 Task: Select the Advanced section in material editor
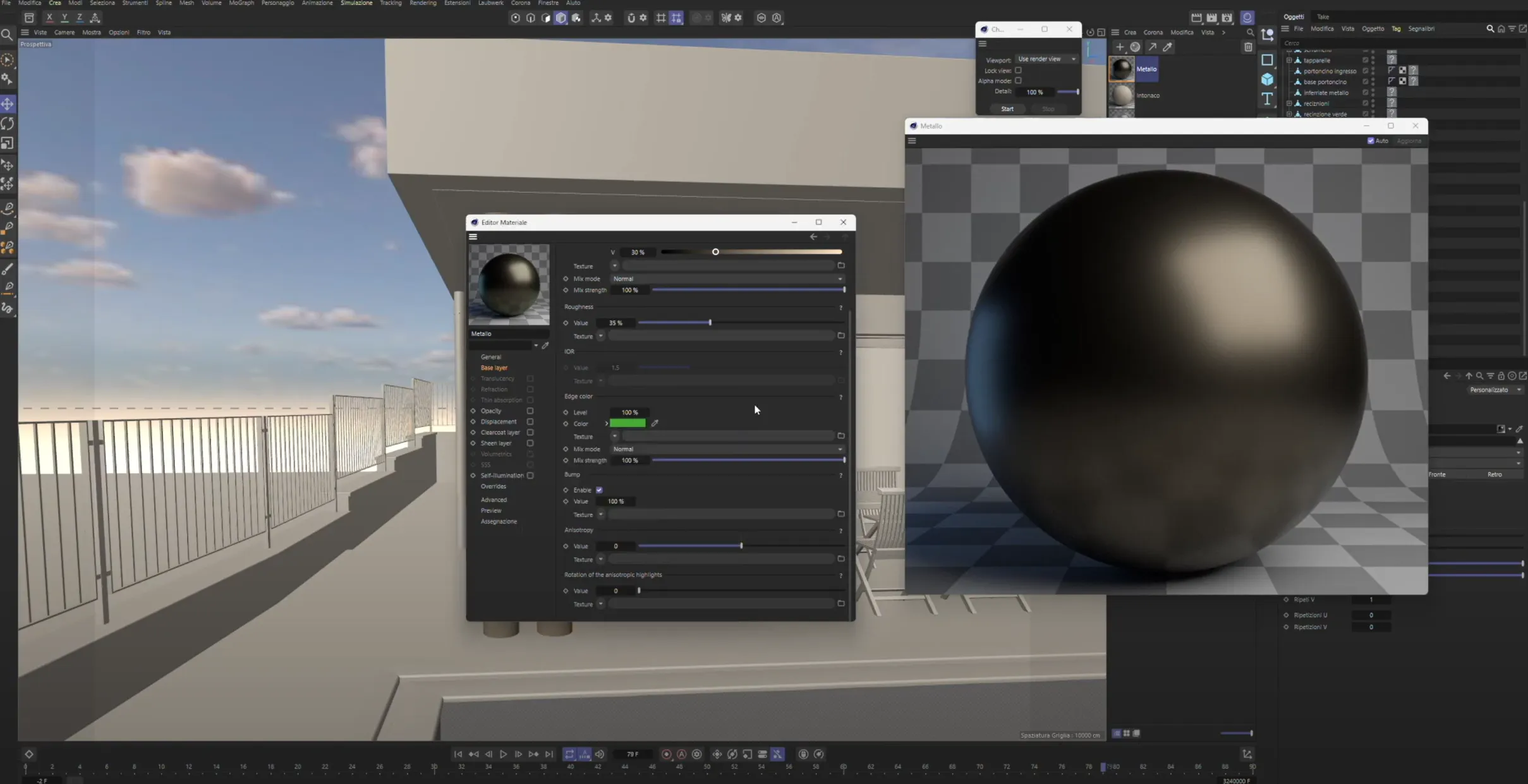(494, 500)
